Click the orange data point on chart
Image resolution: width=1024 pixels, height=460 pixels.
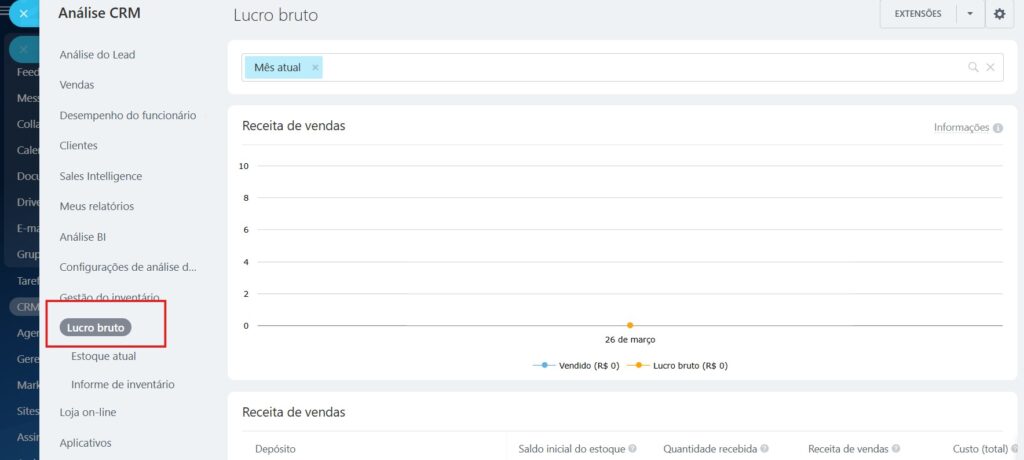[x=630, y=325]
